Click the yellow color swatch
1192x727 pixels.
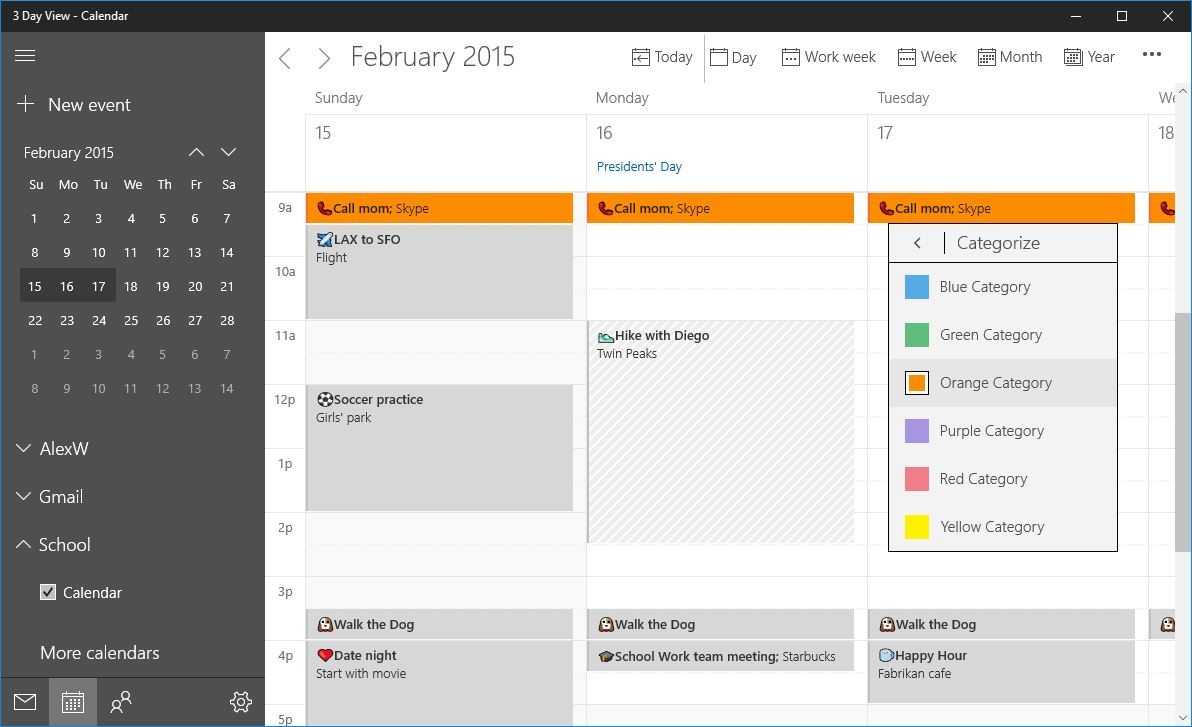(x=917, y=526)
